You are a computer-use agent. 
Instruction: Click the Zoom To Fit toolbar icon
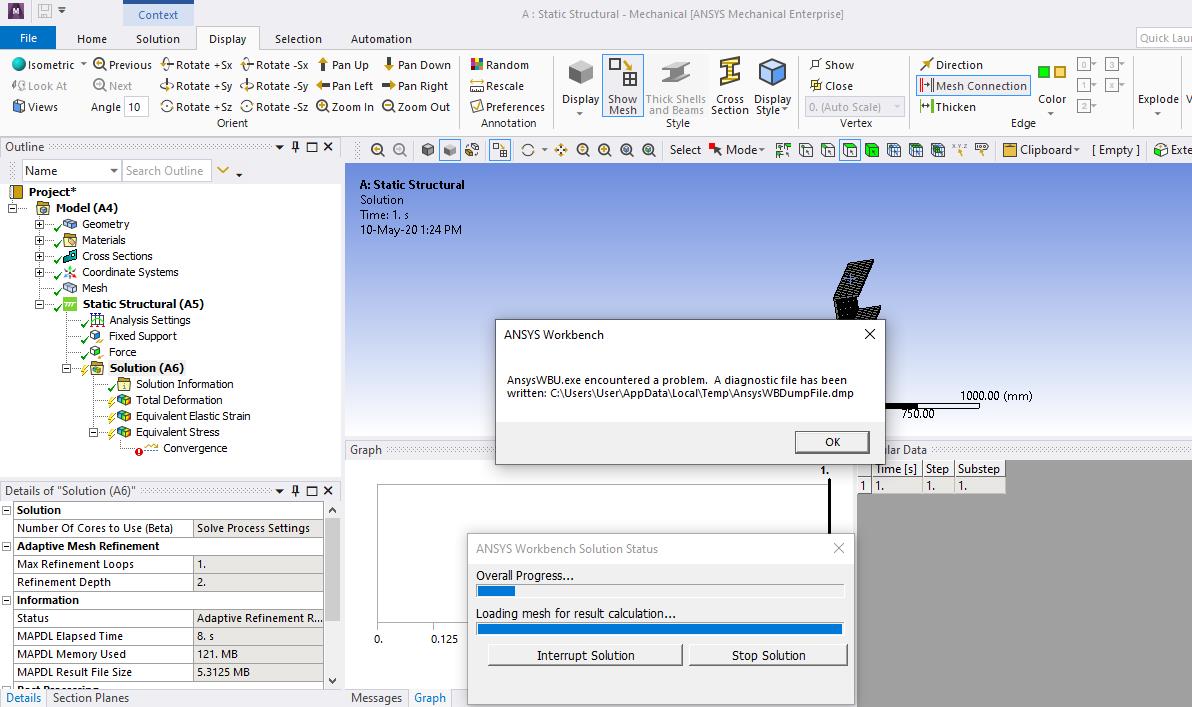coord(627,150)
